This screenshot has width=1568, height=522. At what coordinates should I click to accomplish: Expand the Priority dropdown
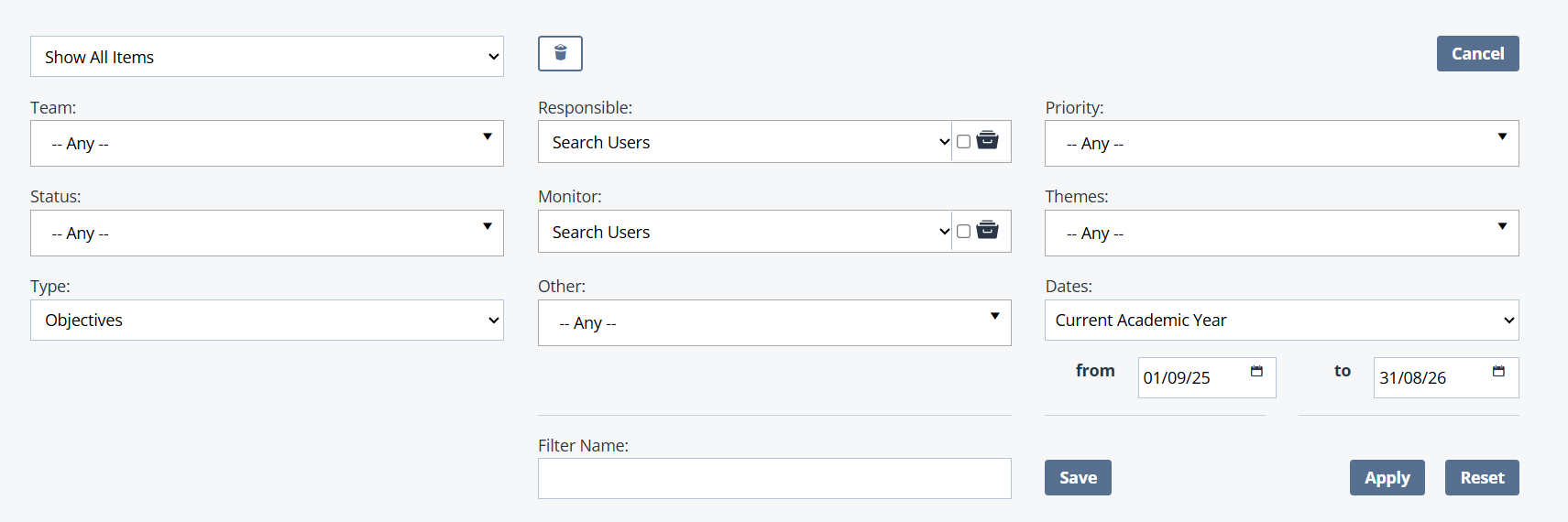tap(1281, 143)
